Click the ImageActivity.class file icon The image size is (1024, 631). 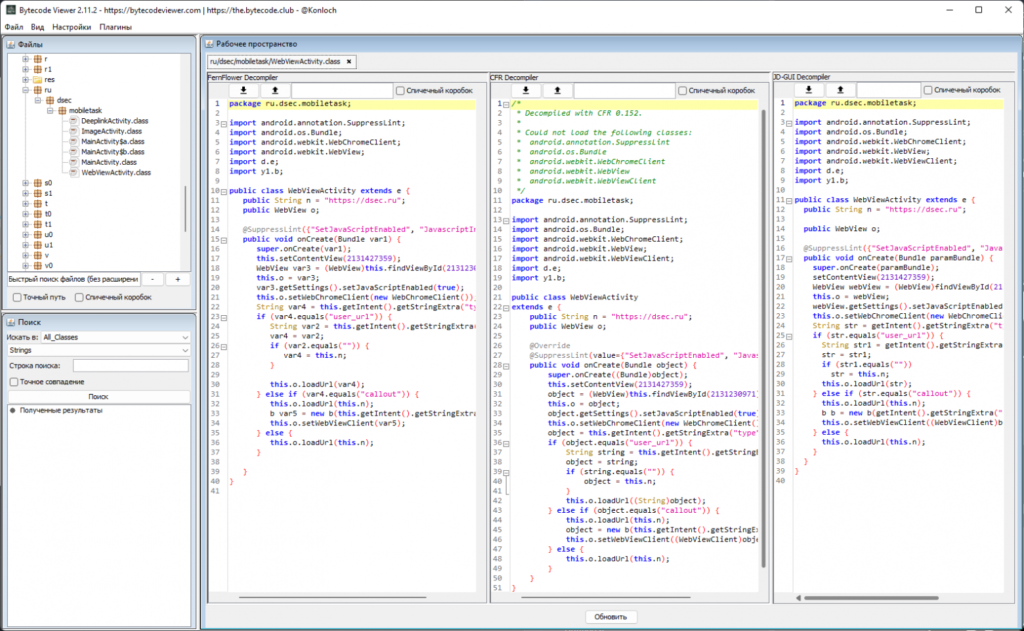[x=74, y=131]
